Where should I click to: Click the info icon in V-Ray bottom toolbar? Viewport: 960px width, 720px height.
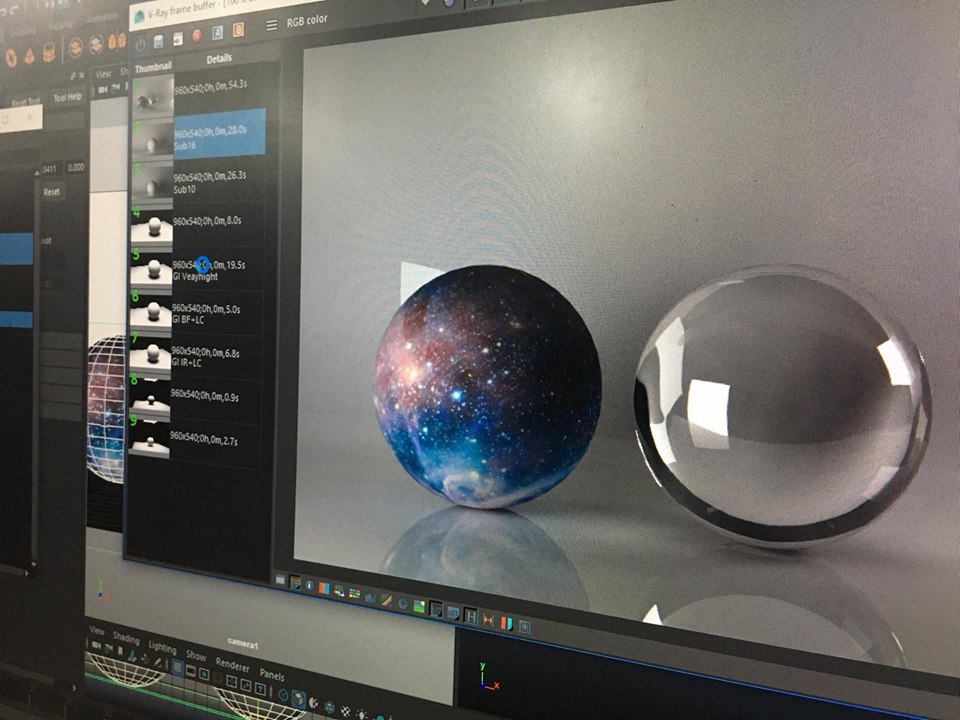[311, 585]
